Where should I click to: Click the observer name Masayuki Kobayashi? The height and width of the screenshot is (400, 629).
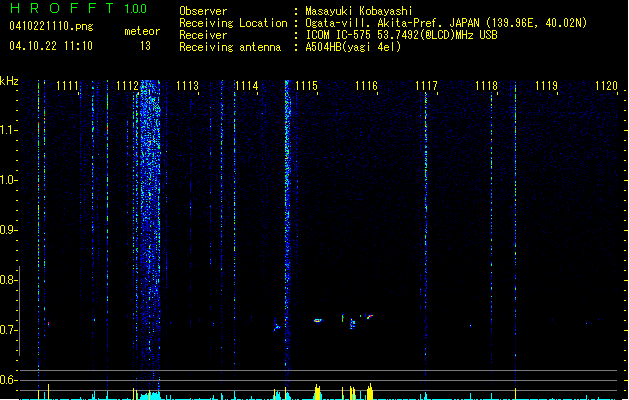359,11
